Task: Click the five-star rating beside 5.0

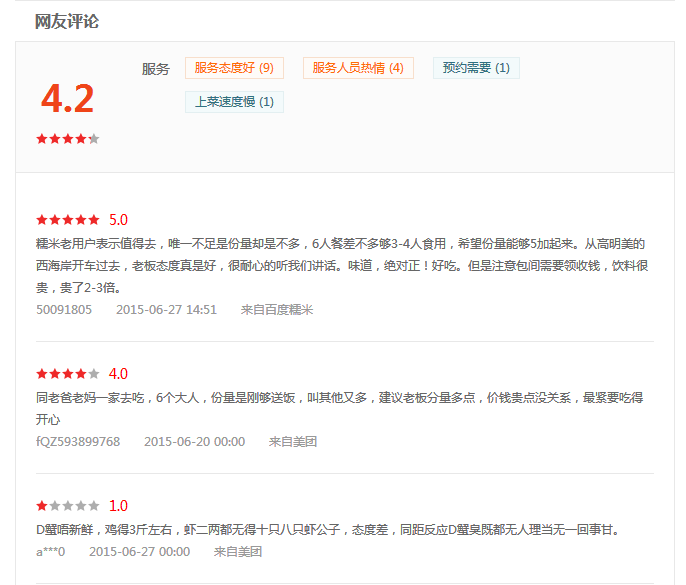Action: pyautogui.click(x=68, y=220)
